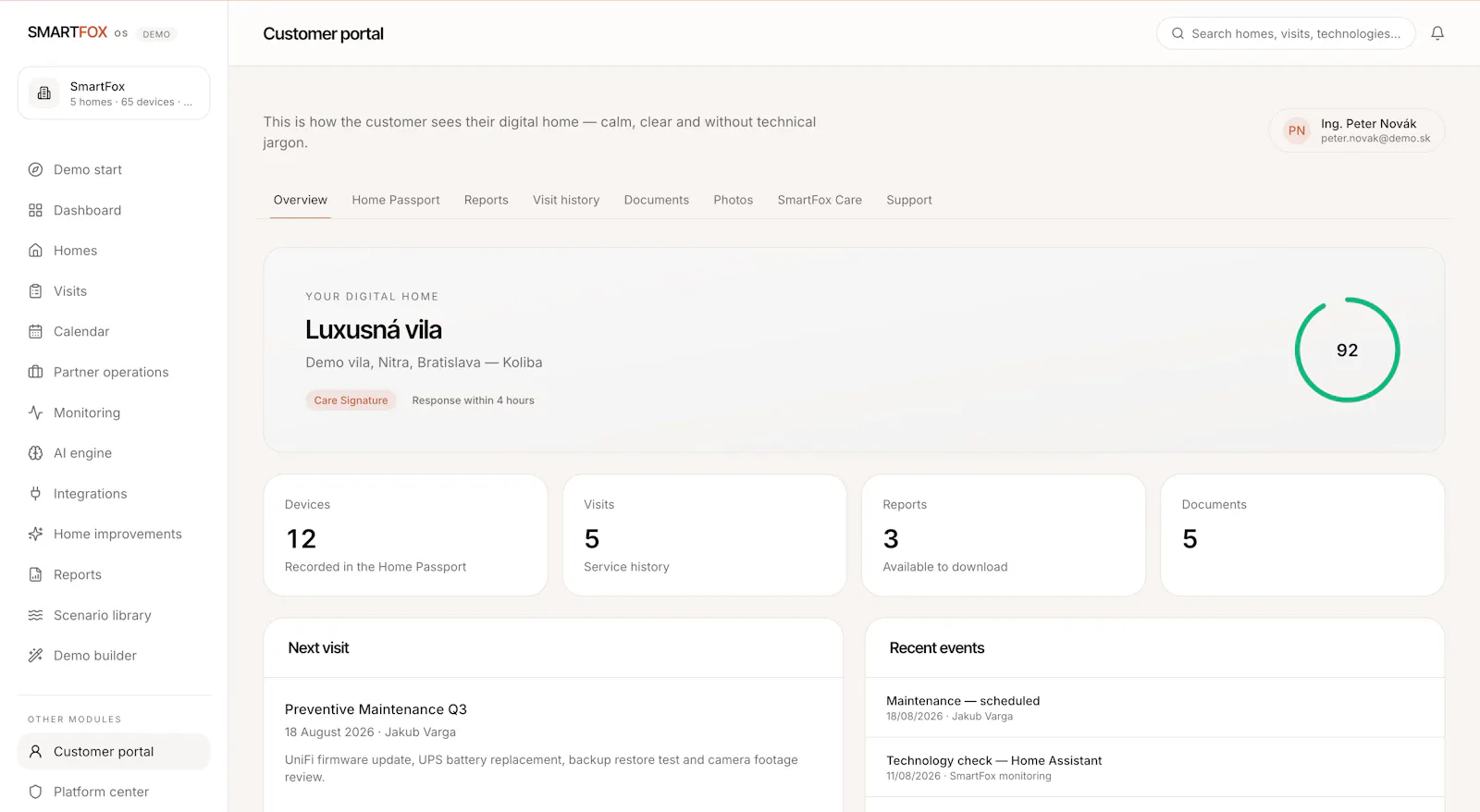This screenshot has height=812, width=1480.
Task: Click the search magnifier icon
Action: point(1178,33)
